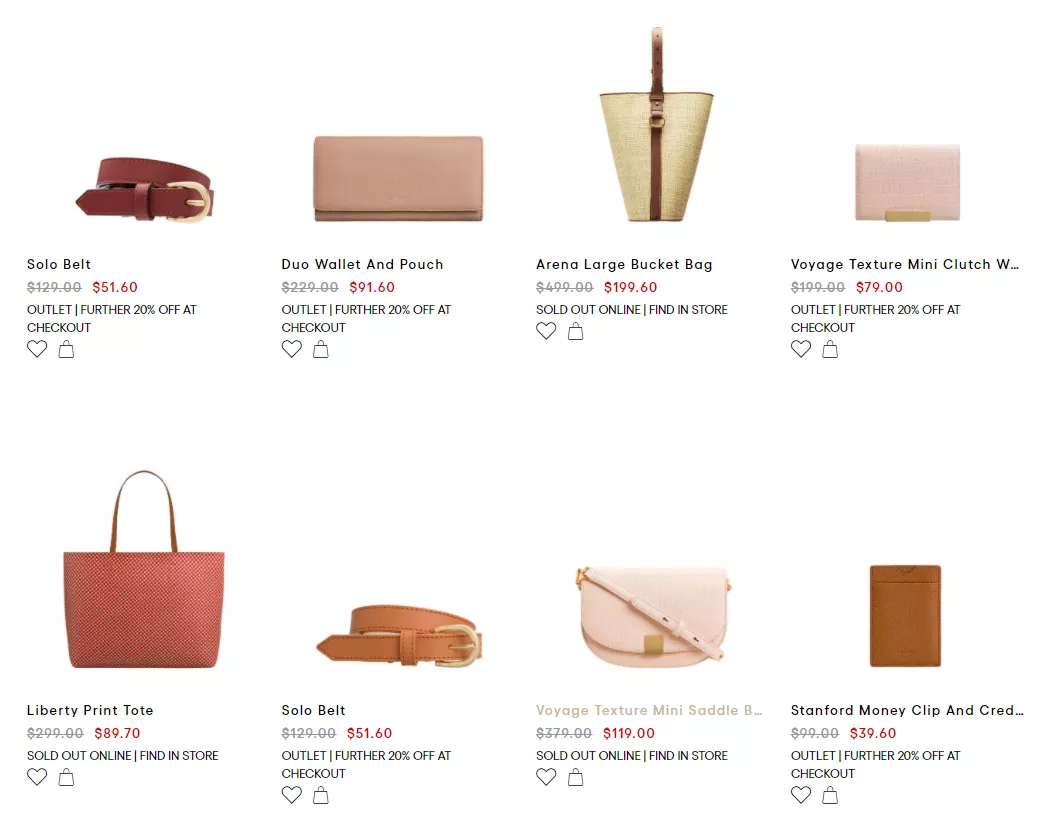Add Duo Wallet And Pouch to bag
This screenshot has height=824, width=1055.
[x=321, y=349]
